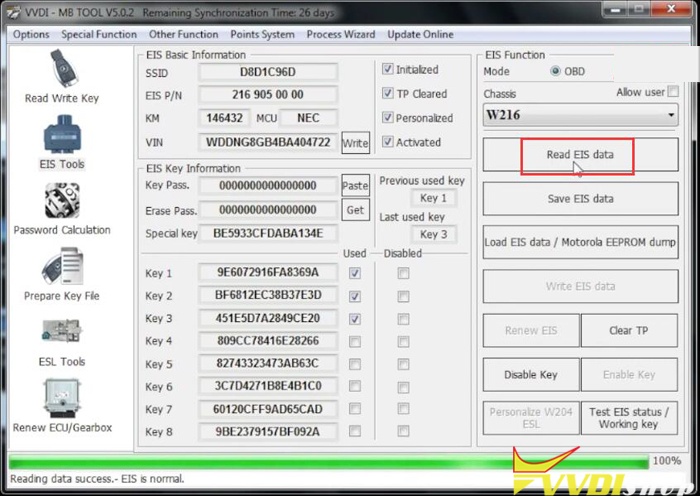This screenshot has height=496, width=700.
Task: Click the VIN field WDDNG8GB4BA404722
Action: 268,142
